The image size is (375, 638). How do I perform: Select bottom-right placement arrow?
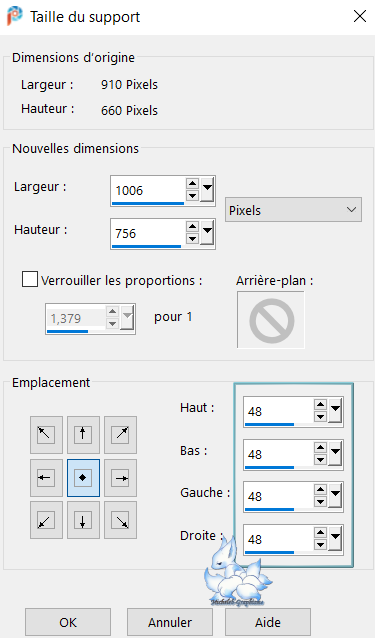(120, 520)
